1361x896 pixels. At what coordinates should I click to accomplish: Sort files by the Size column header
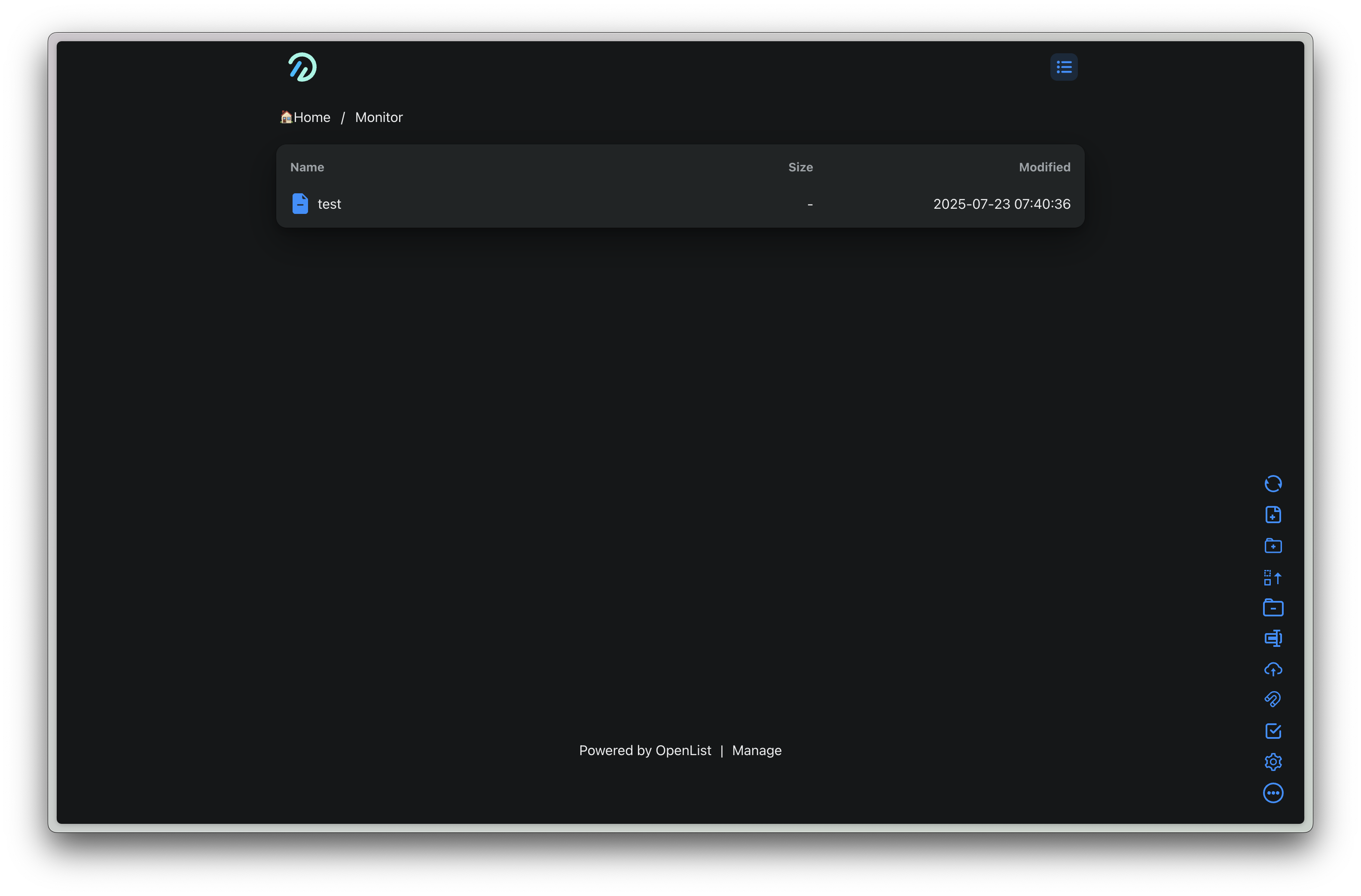(x=800, y=168)
